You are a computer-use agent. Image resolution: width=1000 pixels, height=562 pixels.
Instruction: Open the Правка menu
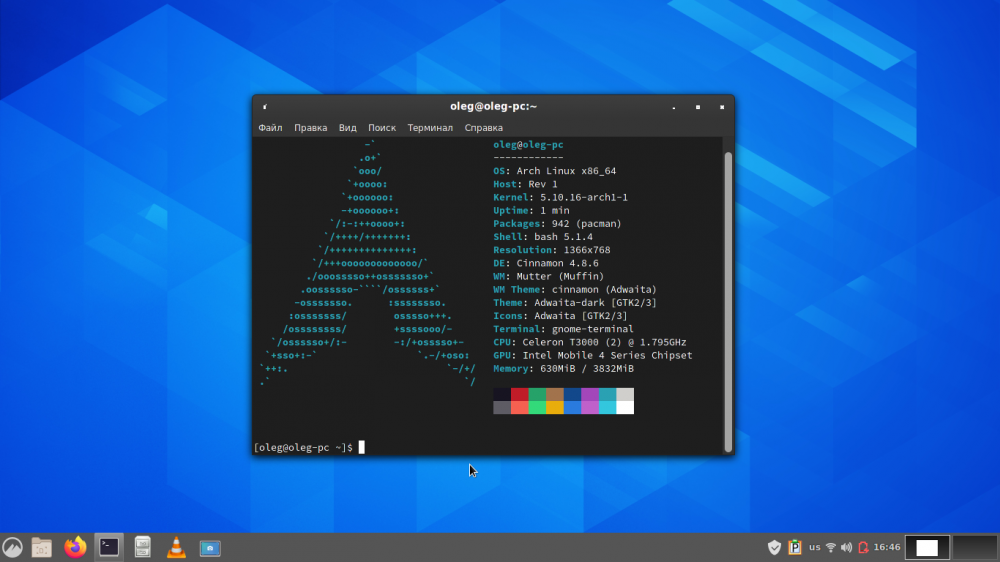[311, 128]
